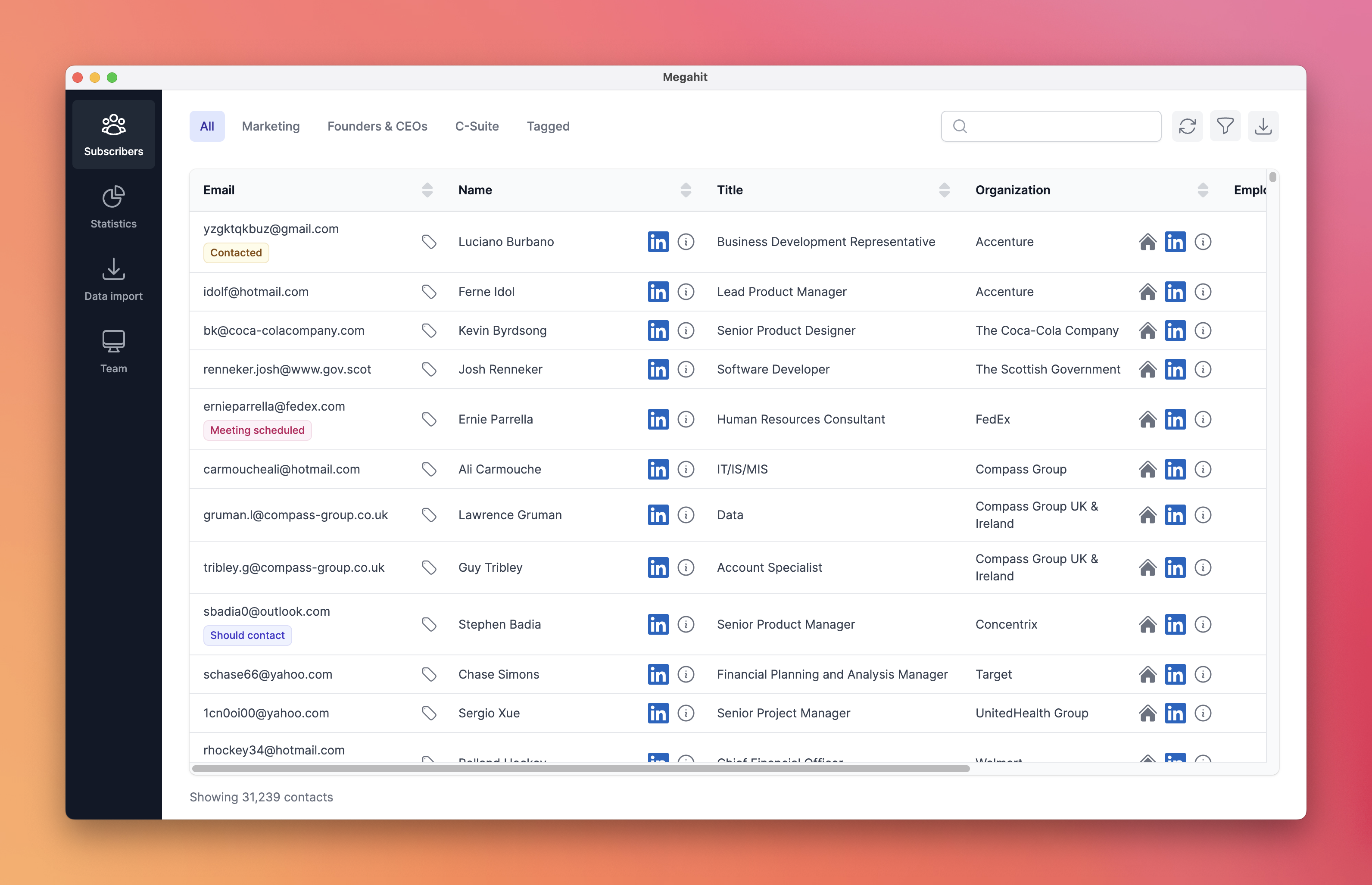This screenshot has width=1372, height=885.
Task: Open FedEx organization homepage icon
Action: (x=1147, y=420)
